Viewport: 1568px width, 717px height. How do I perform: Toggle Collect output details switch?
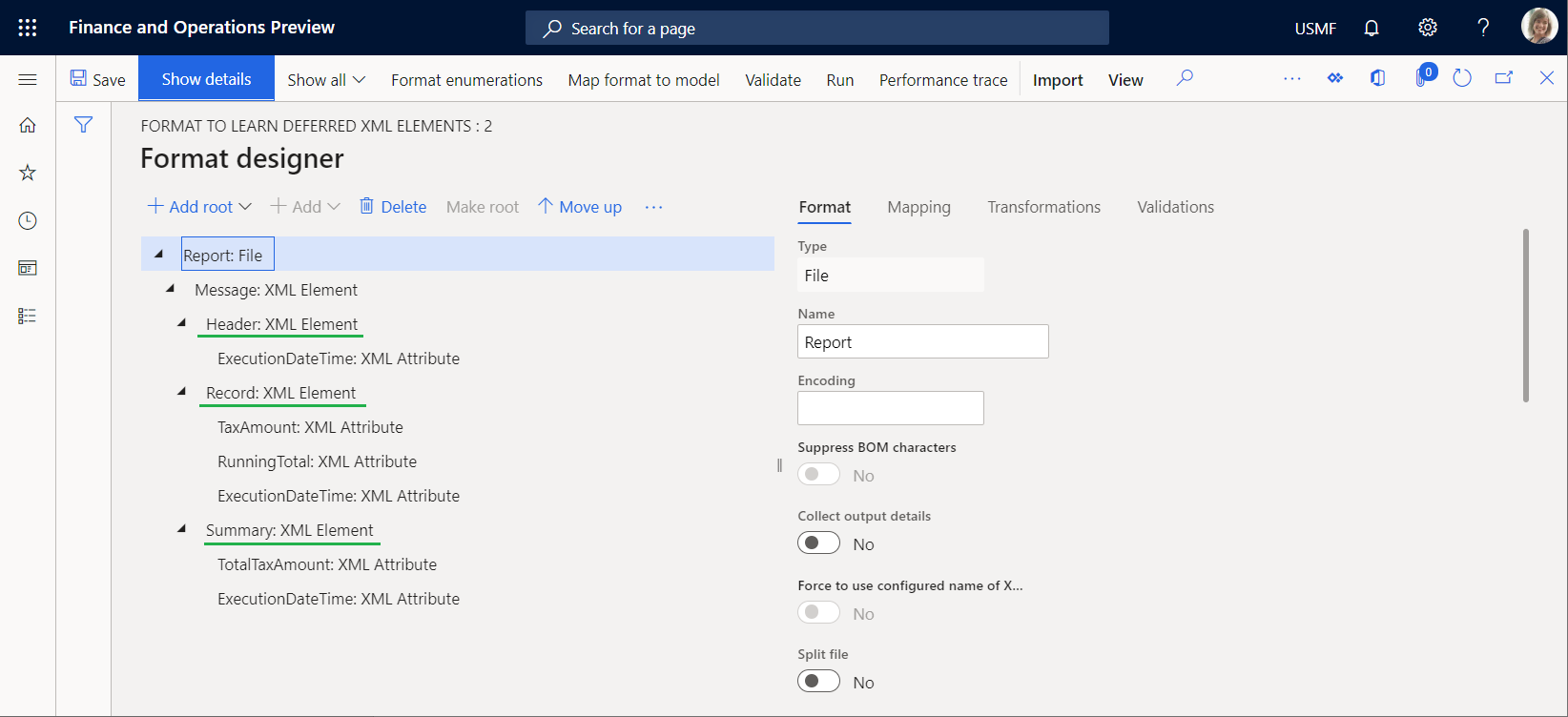click(818, 543)
